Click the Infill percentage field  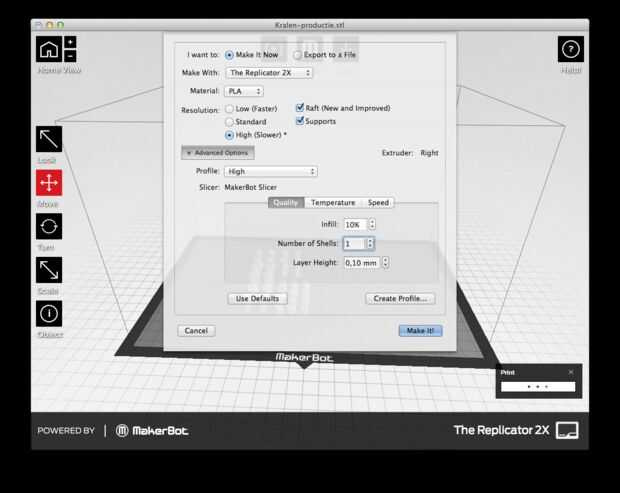point(355,225)
